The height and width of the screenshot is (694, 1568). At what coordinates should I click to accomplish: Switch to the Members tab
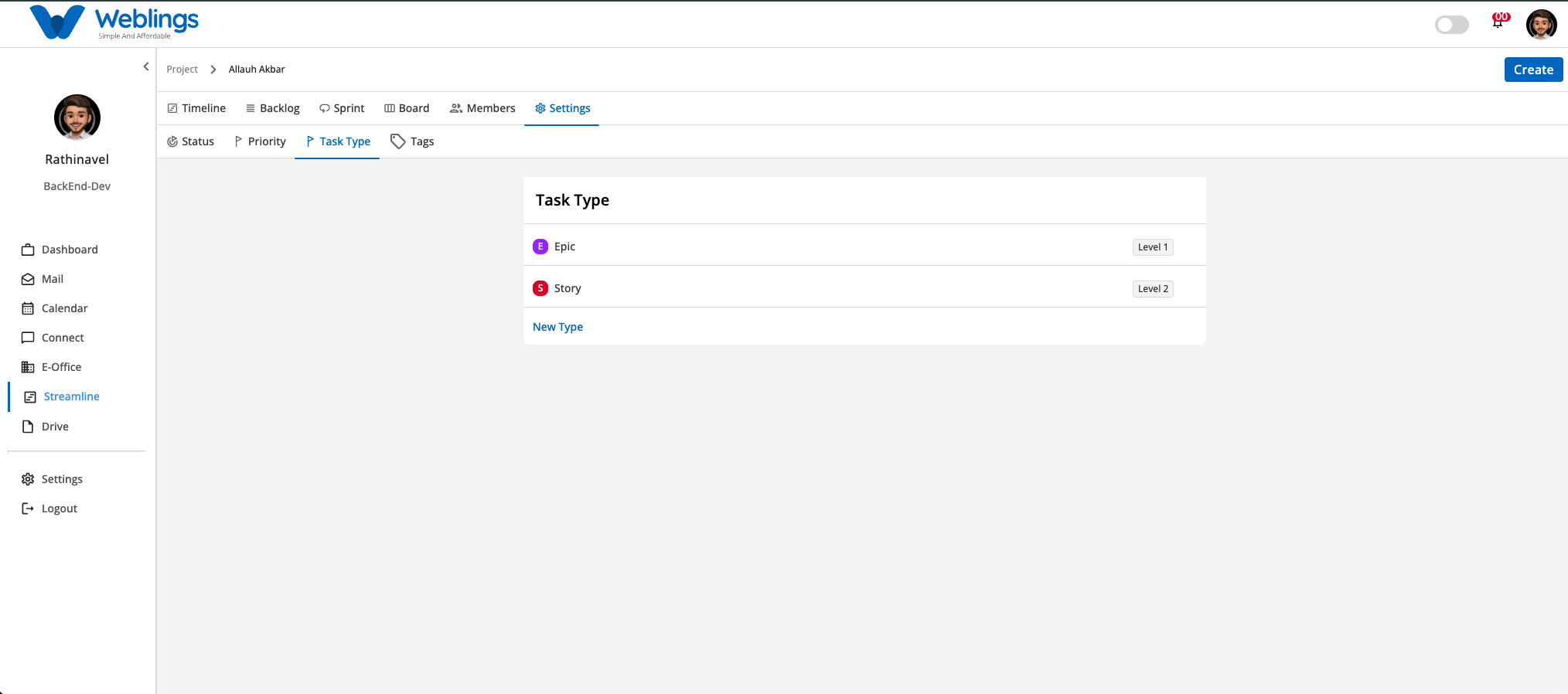click(x=482, y=108)
